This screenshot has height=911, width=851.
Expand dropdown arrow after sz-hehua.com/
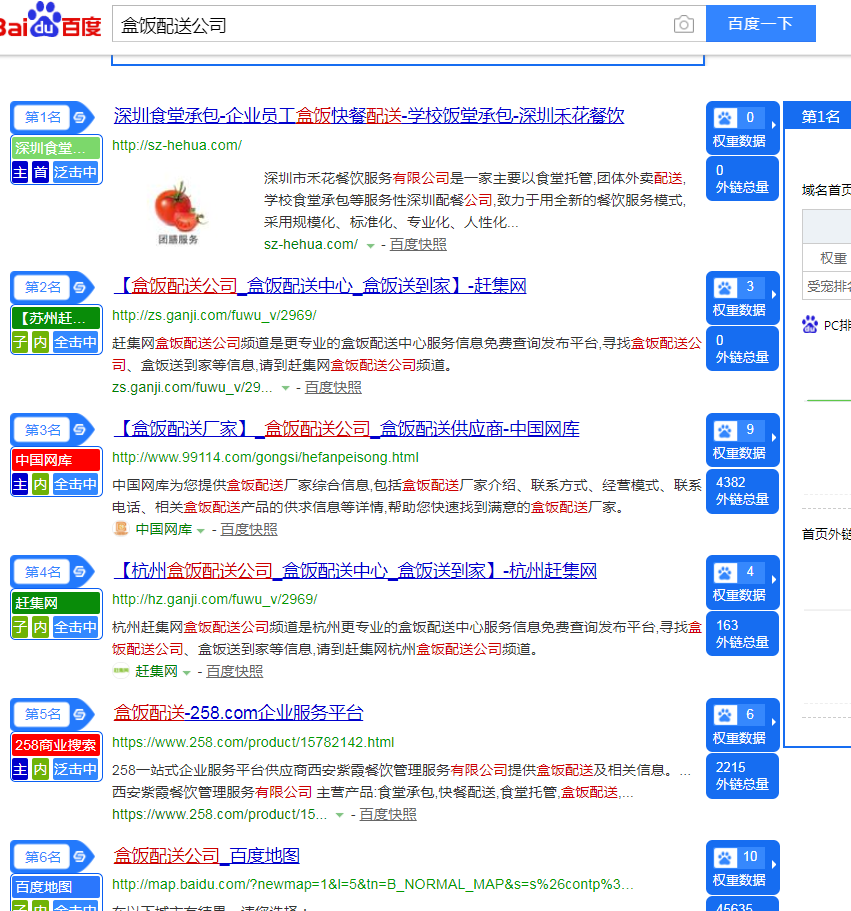371,246
